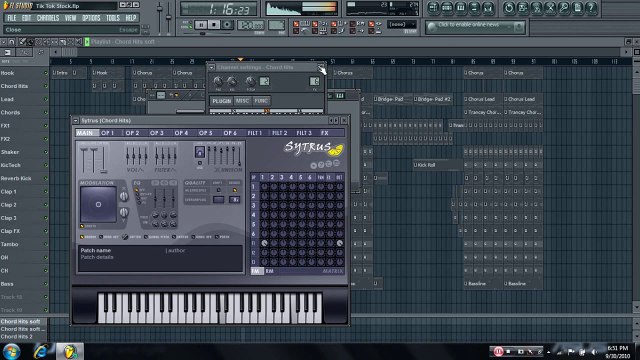Select the RM mode in Sytrus matrix
Screen dimensions: 640x360
pyautogui.click(x=269, y=271)
